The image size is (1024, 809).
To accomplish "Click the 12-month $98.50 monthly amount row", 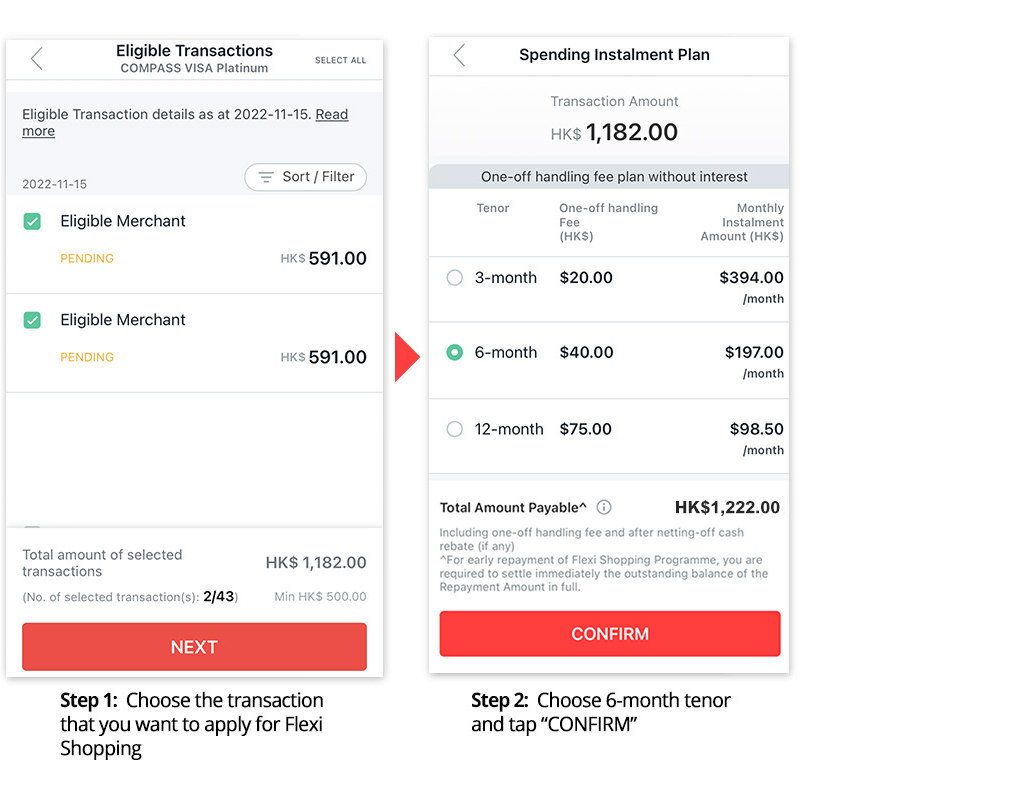I will pos(756,429).
